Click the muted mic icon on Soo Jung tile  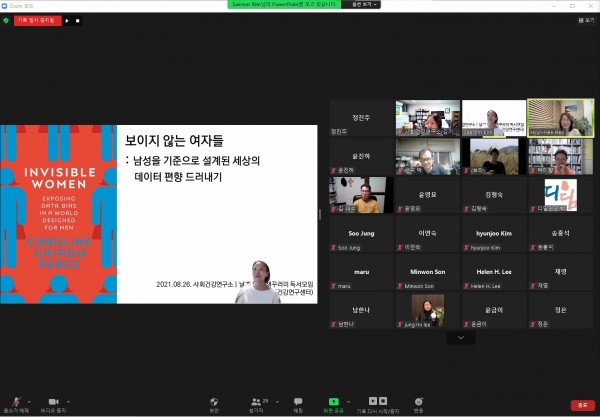point(333,248)
